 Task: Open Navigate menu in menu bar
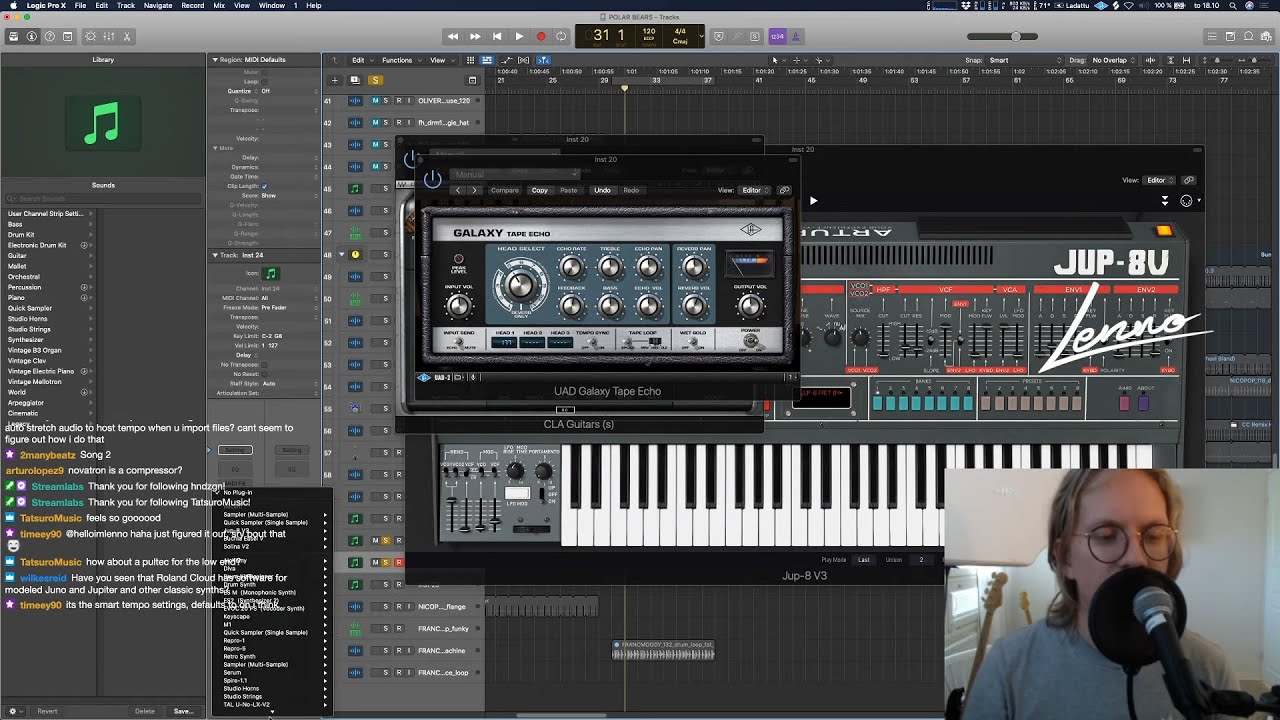(158, 5)
